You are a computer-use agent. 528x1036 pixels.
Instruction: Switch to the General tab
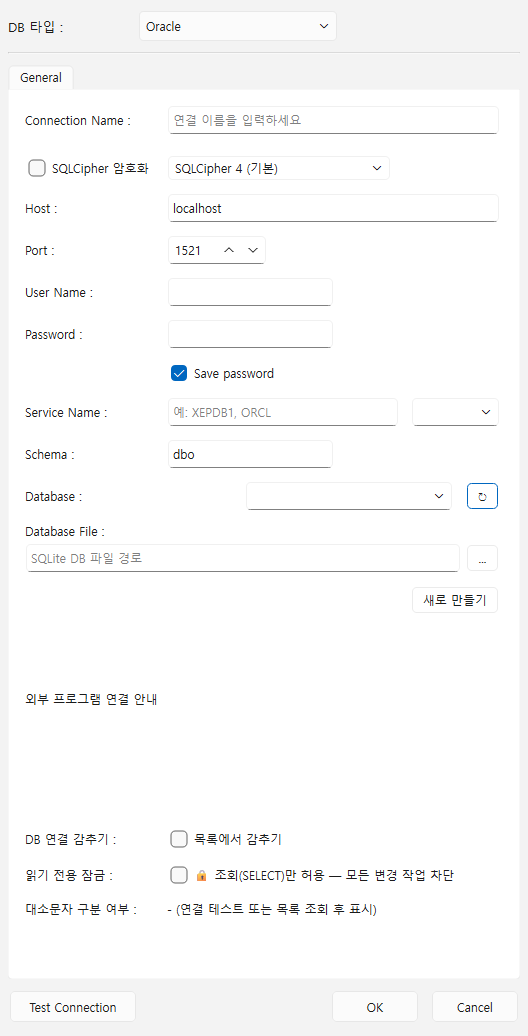coord(41,77)
